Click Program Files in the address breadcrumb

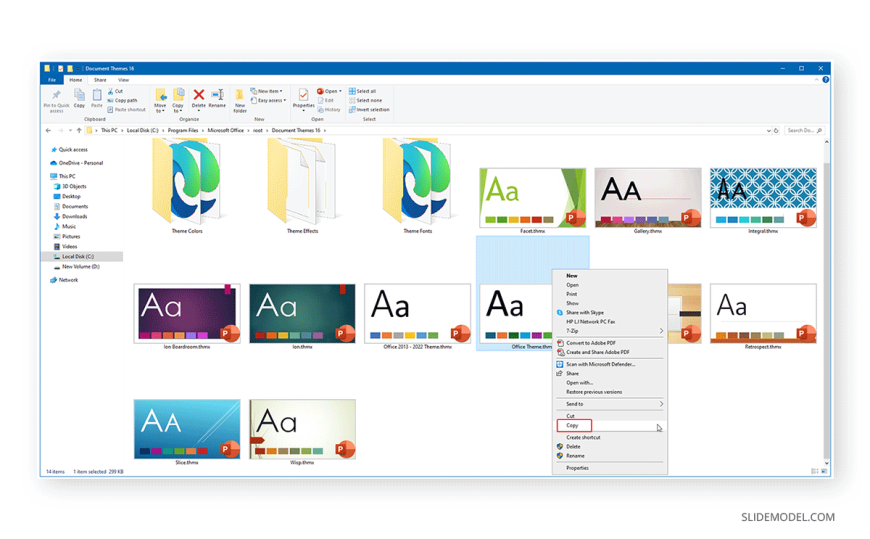pyautogui.click(x=183, y=130)
